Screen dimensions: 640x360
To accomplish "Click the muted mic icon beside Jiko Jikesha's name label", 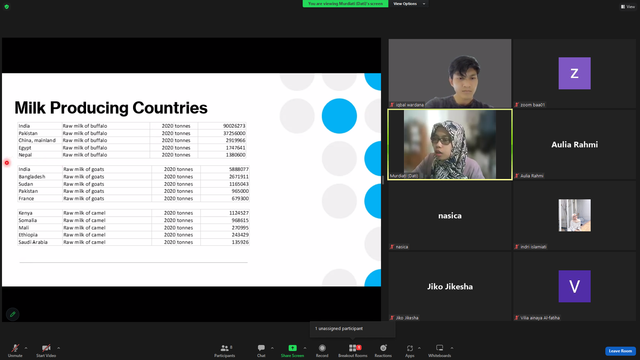I will pos(392,318).
